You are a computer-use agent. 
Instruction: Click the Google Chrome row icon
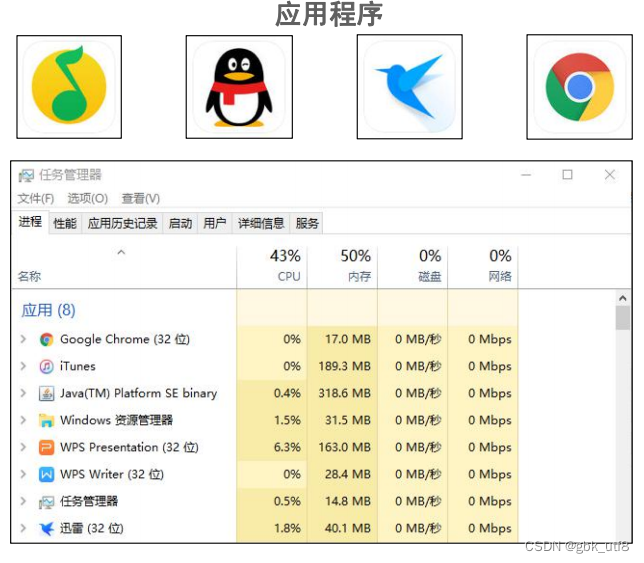pyautogui.click(x=46, y=340)
